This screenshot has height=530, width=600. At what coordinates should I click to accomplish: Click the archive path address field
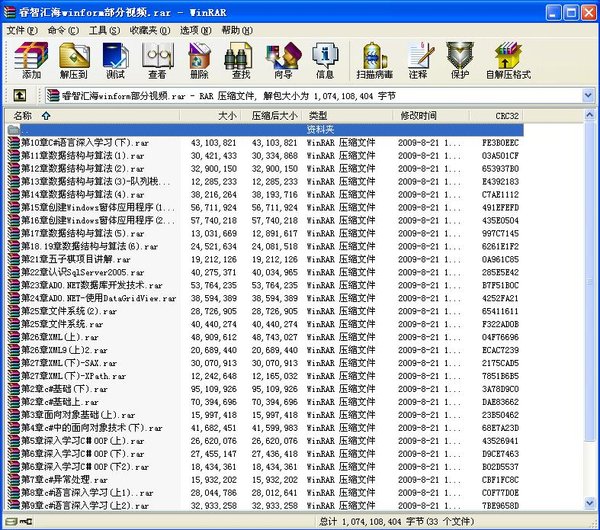pos(313,96)
